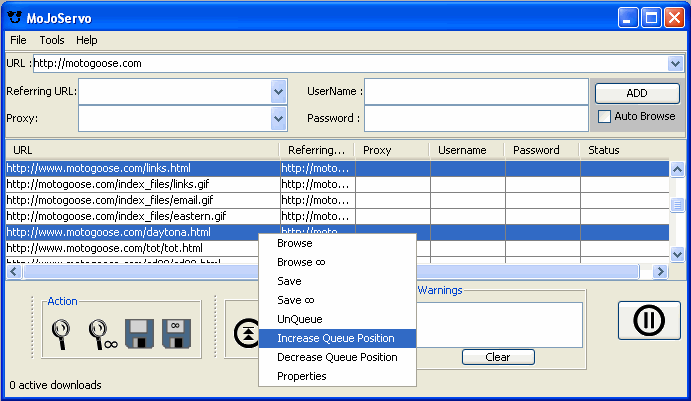691x401 pixels.
Task: Click the MoJoServo title bar app icon
Action: click(15, 18)
